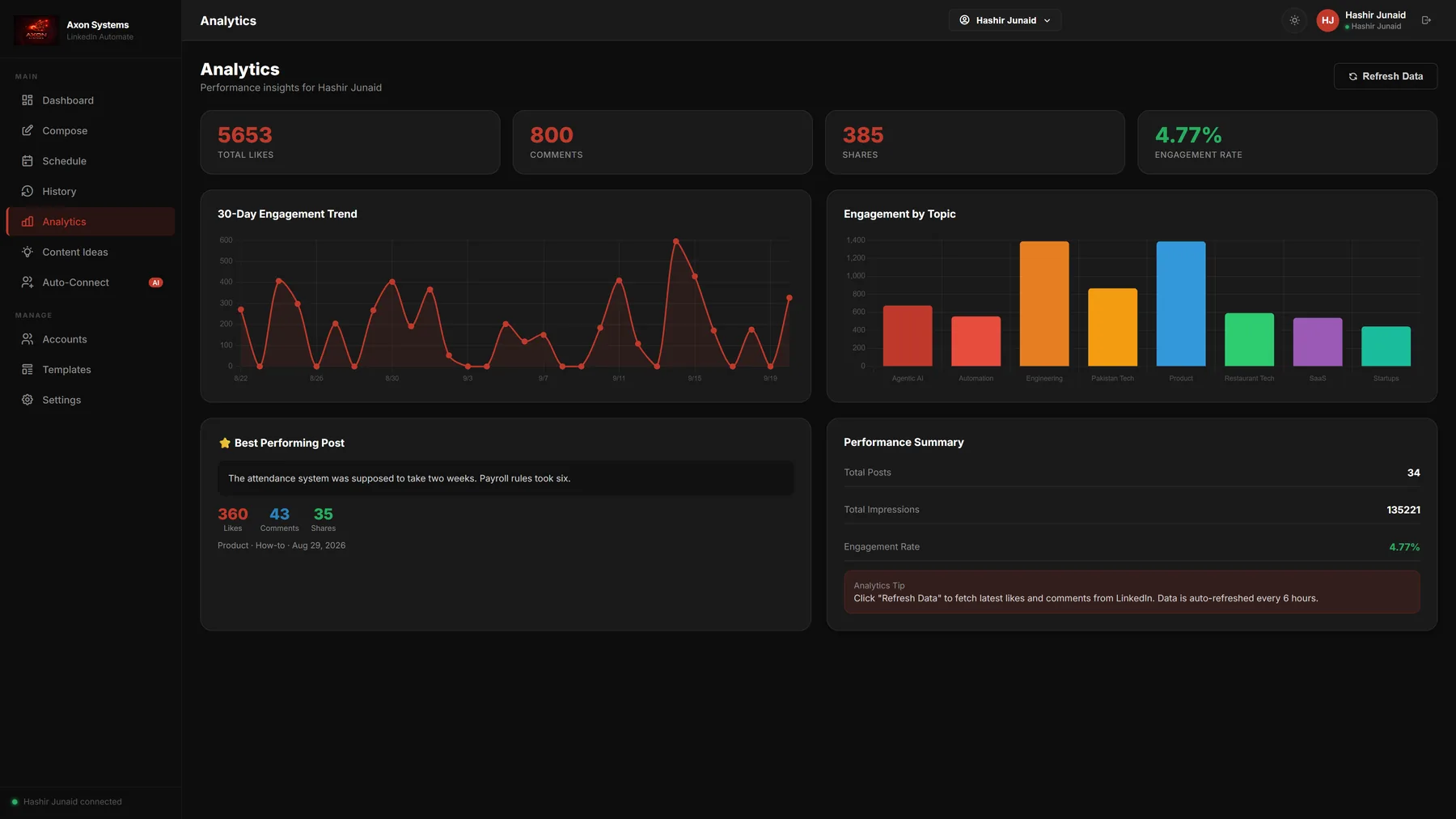The height and width of the screenshot is (819, 1456).
Task: Open the Hashir Junaid account dropdown
Action: [x=1005, y=20]
